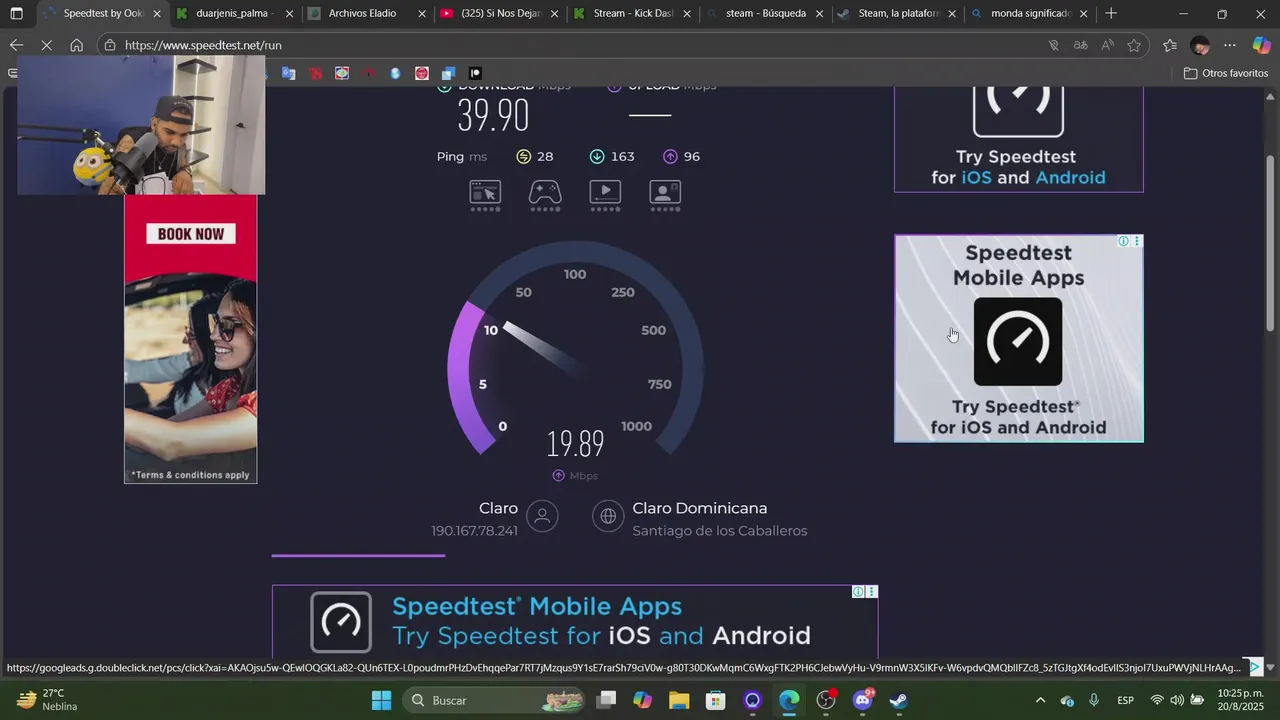Go back with the browser back arrow
Screen dimensions: 1280x720
click(16, 45)
